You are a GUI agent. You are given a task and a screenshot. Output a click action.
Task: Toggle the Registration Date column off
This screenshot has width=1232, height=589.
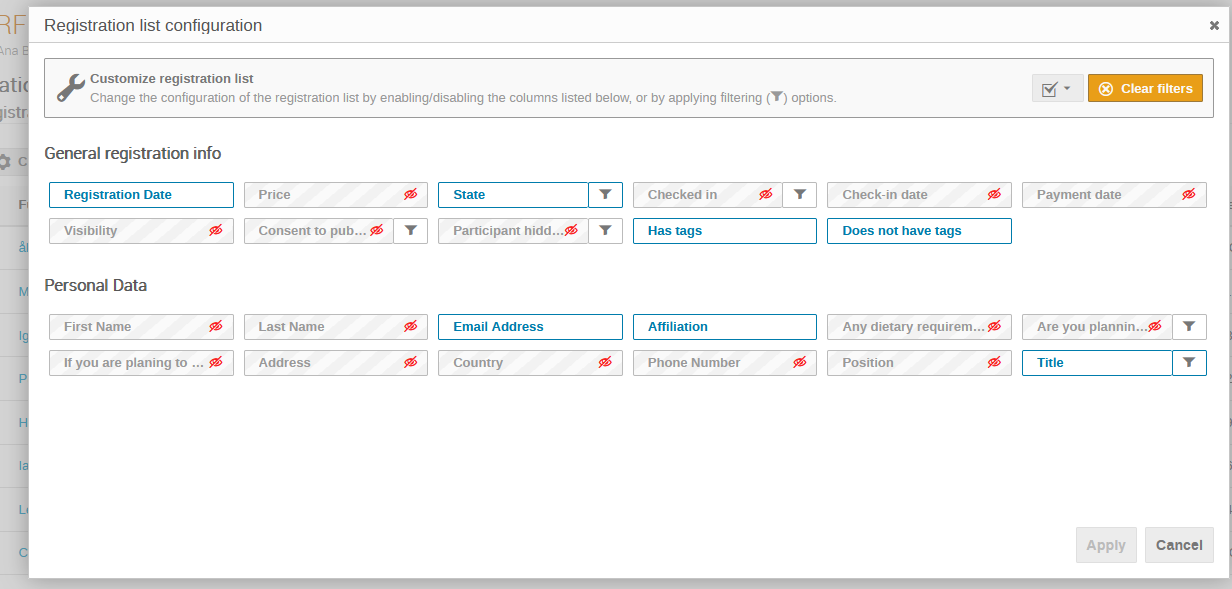[140, 195]
